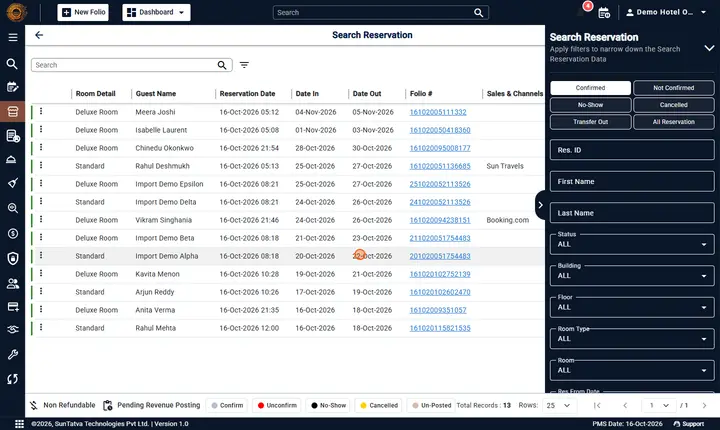Click the refresh sync sidebar icon
Screen dimensions: 720x430
coord(12,379)
